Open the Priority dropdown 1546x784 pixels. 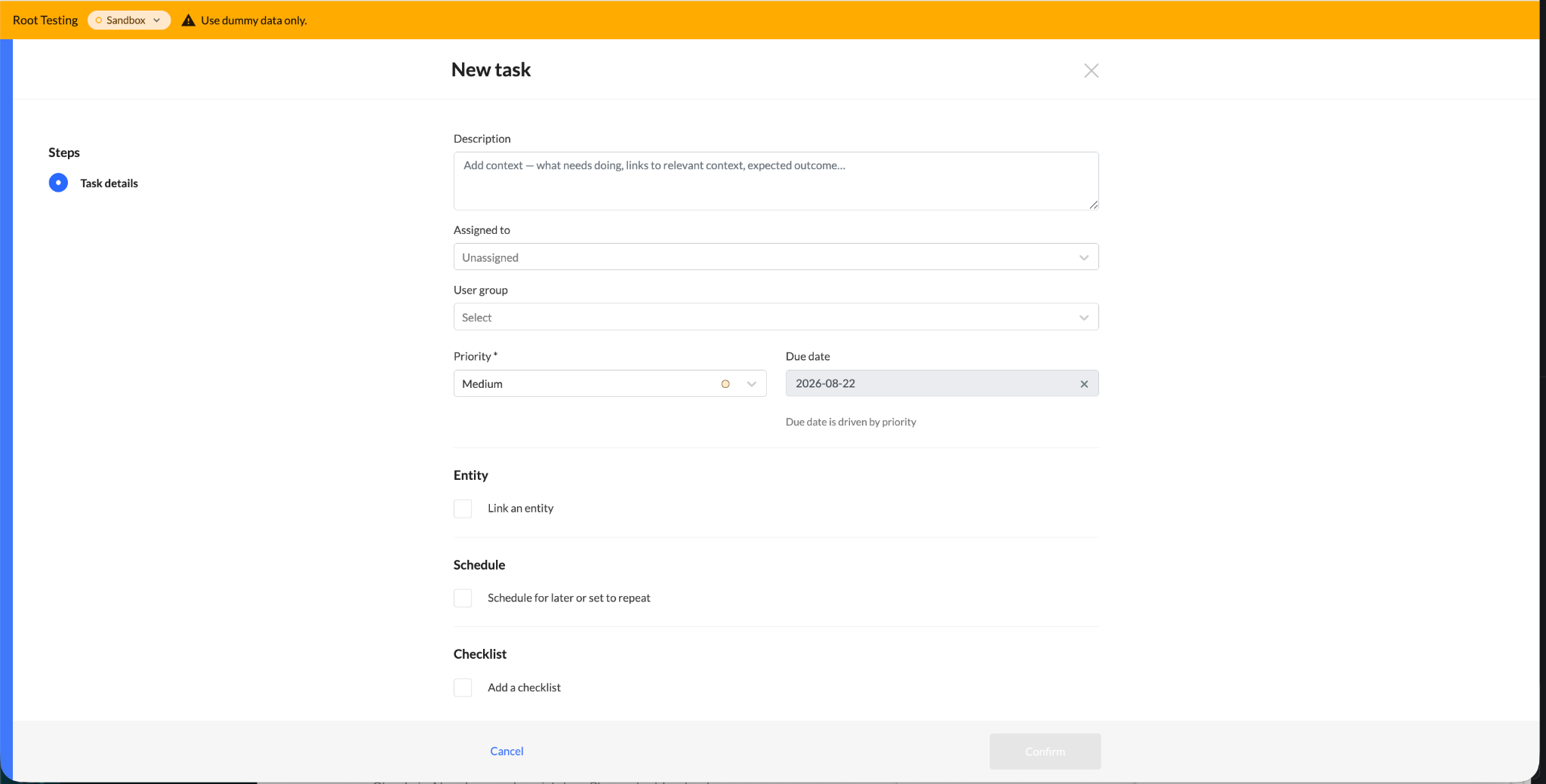coord(610,383)
